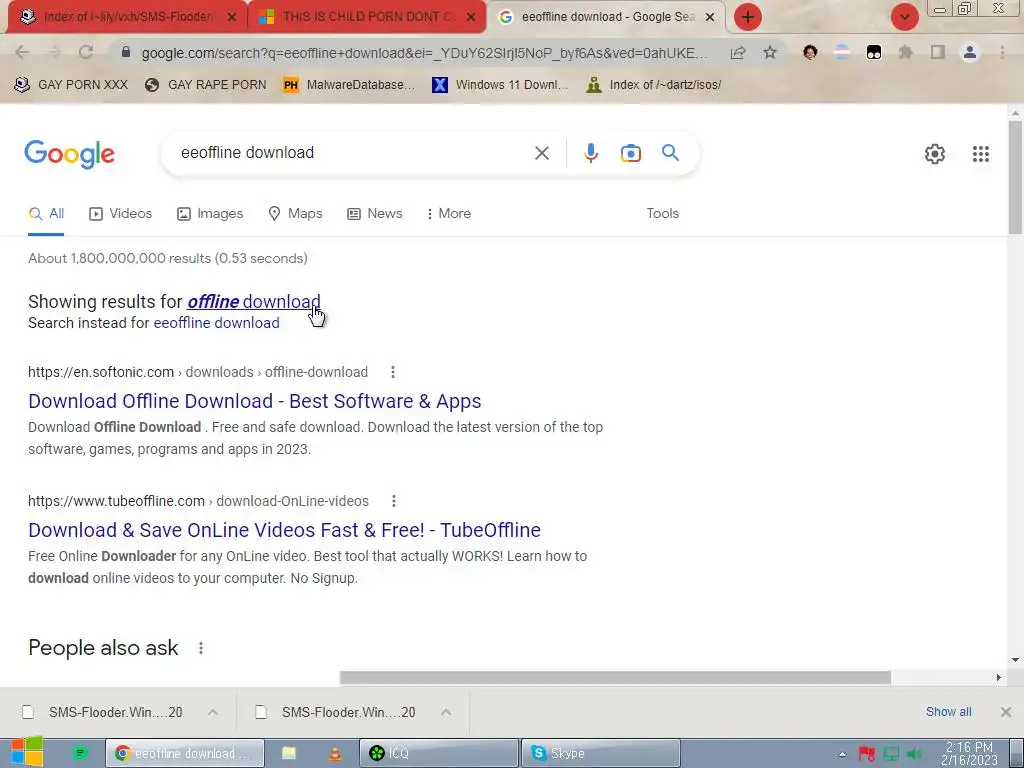1024x768 pixels.
Task: Open the TubeOffline 'Download & Save OnLine Videos' result
Action: pos(284,530)
